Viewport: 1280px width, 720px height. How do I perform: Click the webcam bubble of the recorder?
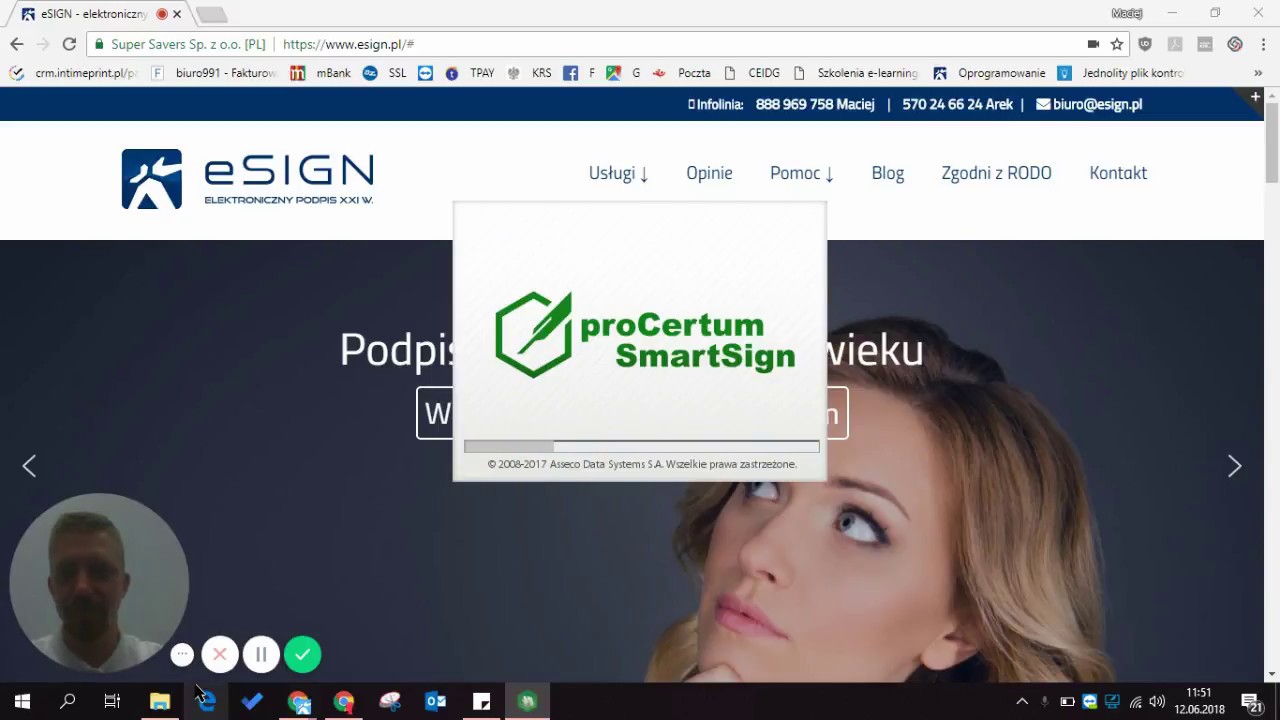(99, 582)
